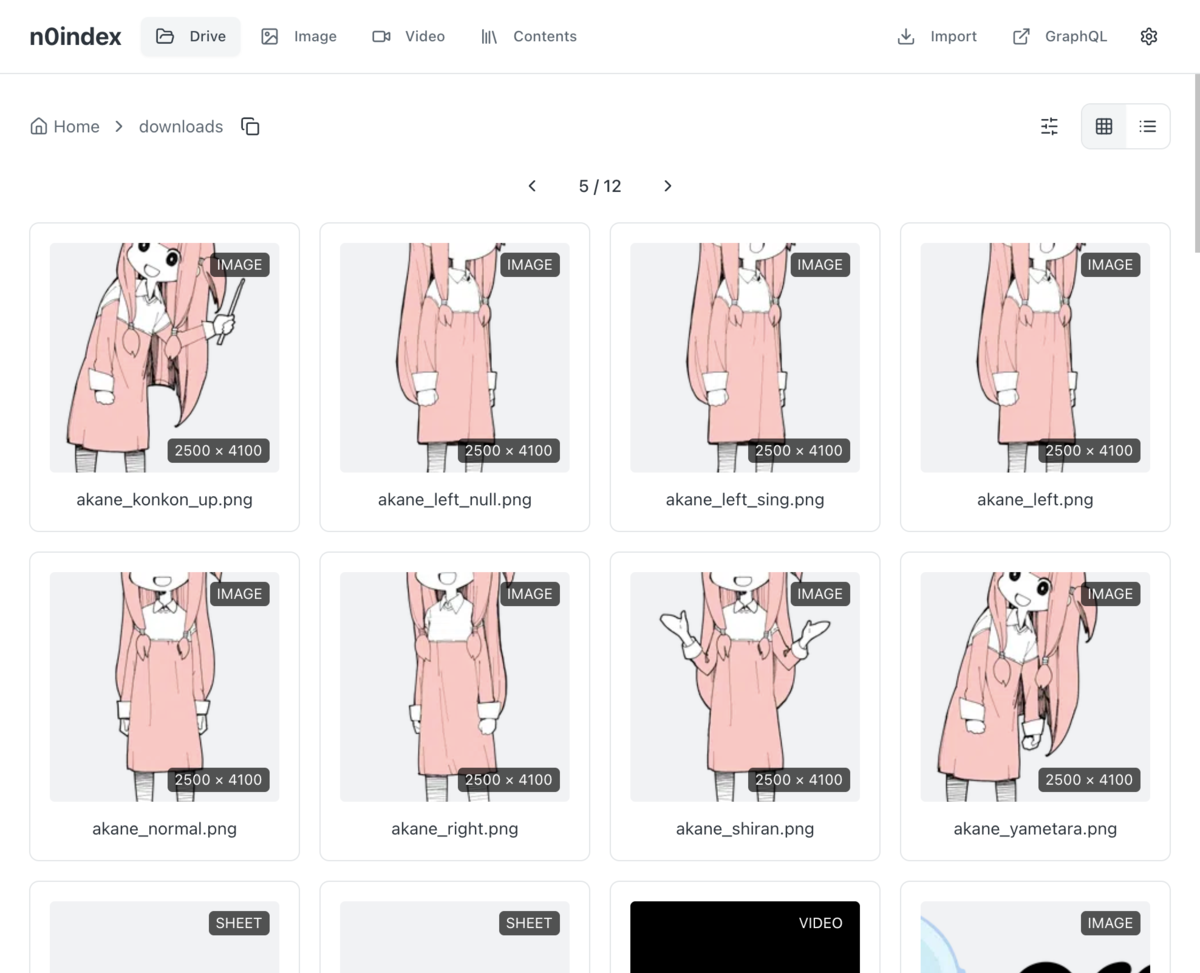Click the second SHEET card
Image resolution: width=1200 pixels, height=973 pixels.
(x=455, y=927)
